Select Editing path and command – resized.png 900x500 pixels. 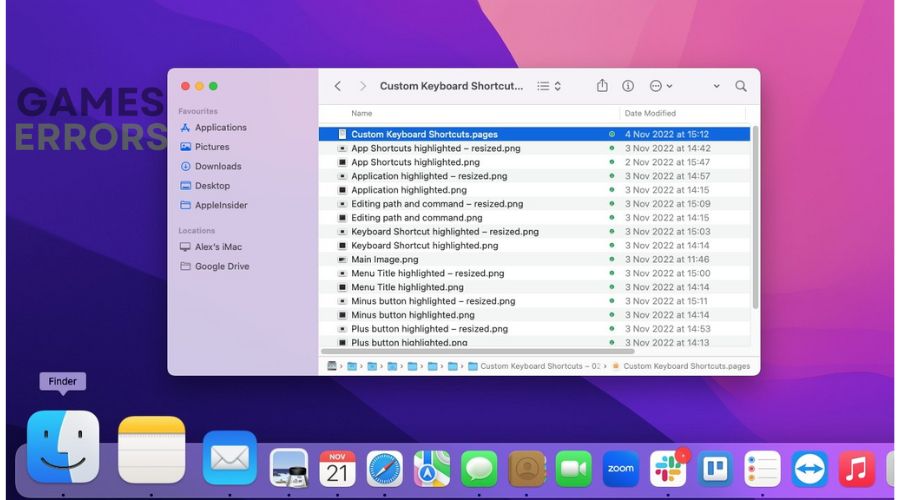[534, 204]
